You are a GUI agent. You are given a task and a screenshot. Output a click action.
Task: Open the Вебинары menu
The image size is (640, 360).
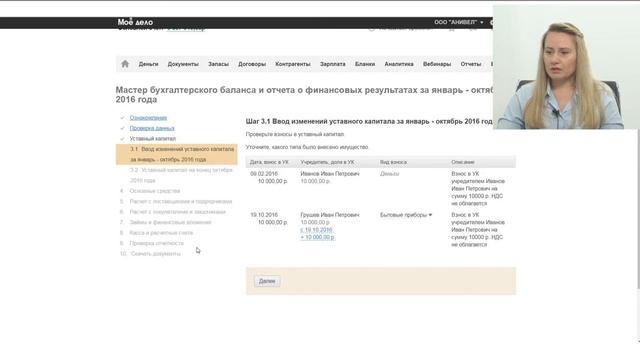437,64
